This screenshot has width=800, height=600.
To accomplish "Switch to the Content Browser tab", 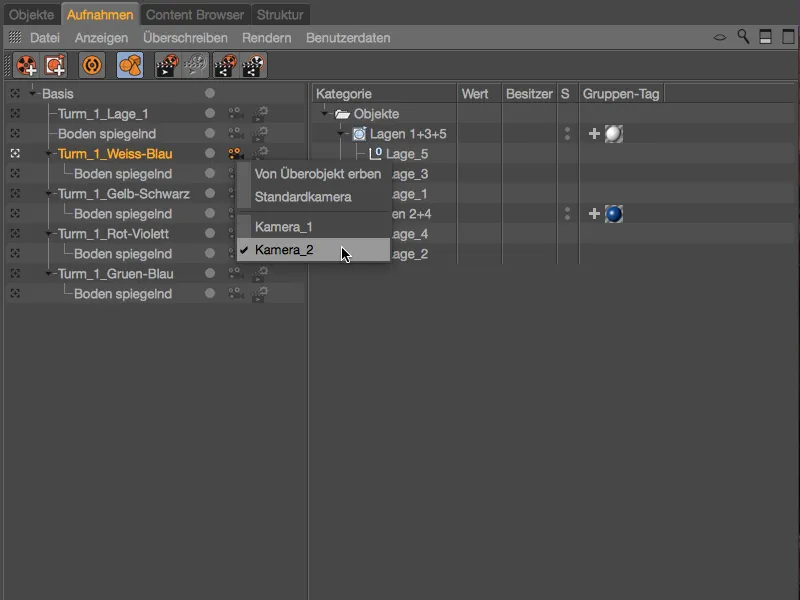I will click(x=195, y=15).
